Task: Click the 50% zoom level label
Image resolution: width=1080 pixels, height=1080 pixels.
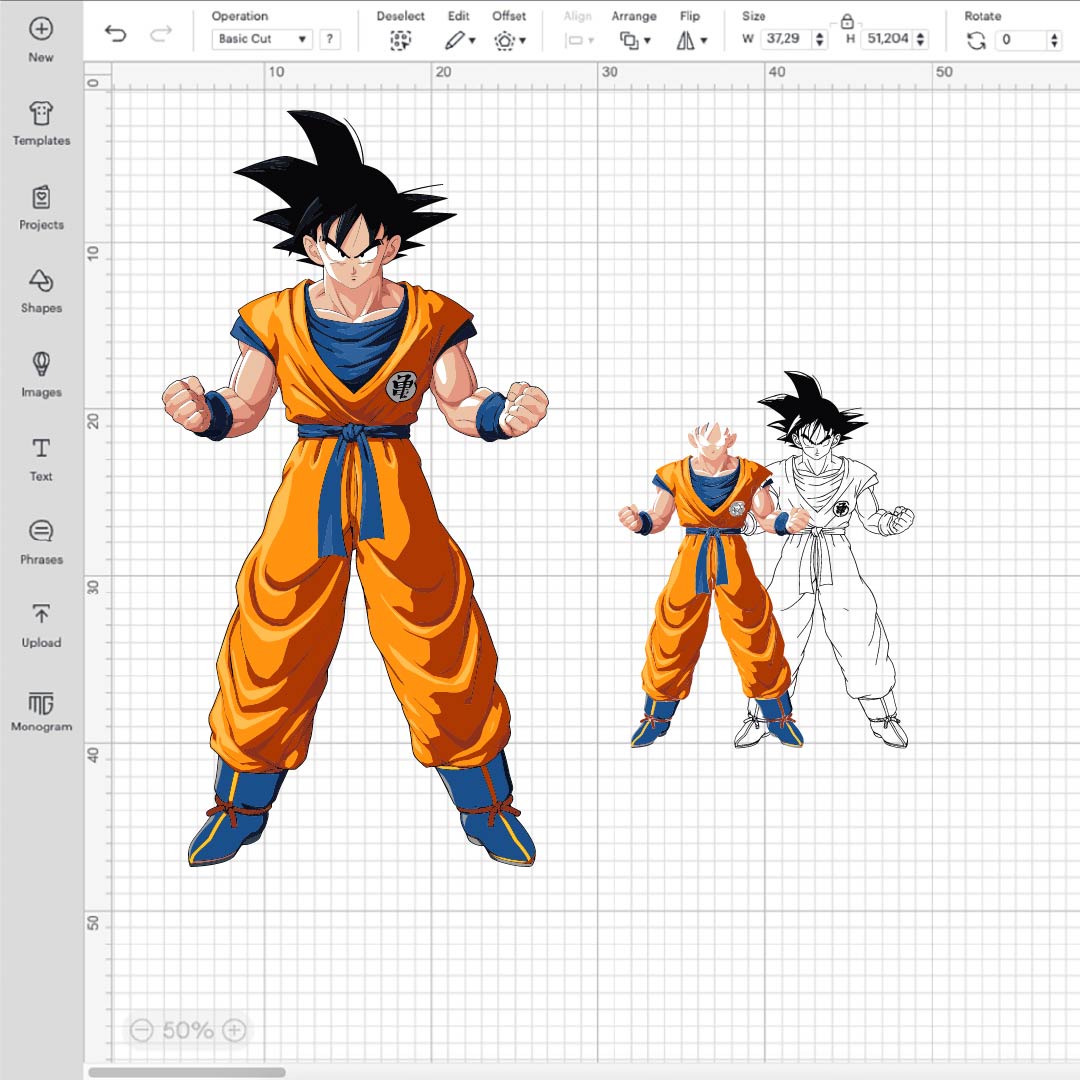Action: coord(188,1030)
